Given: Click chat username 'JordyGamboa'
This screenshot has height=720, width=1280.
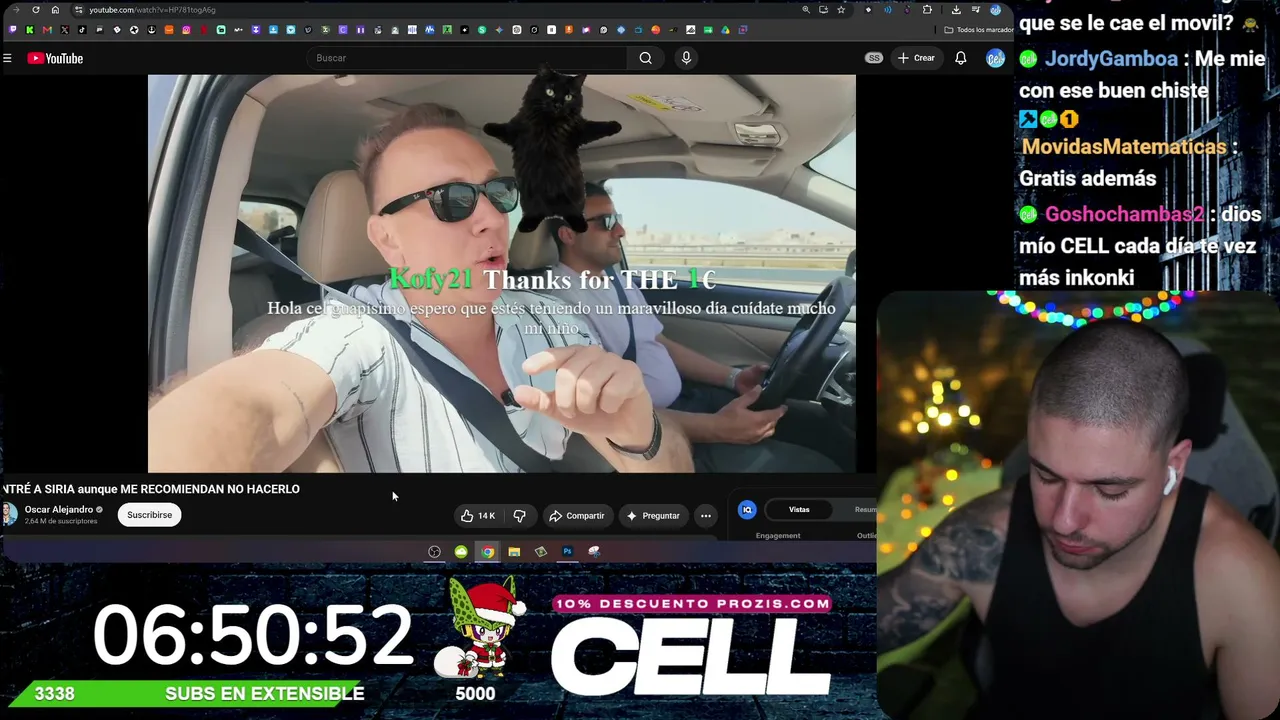Looking at the screenshot, I should [x=1111, y=59].
